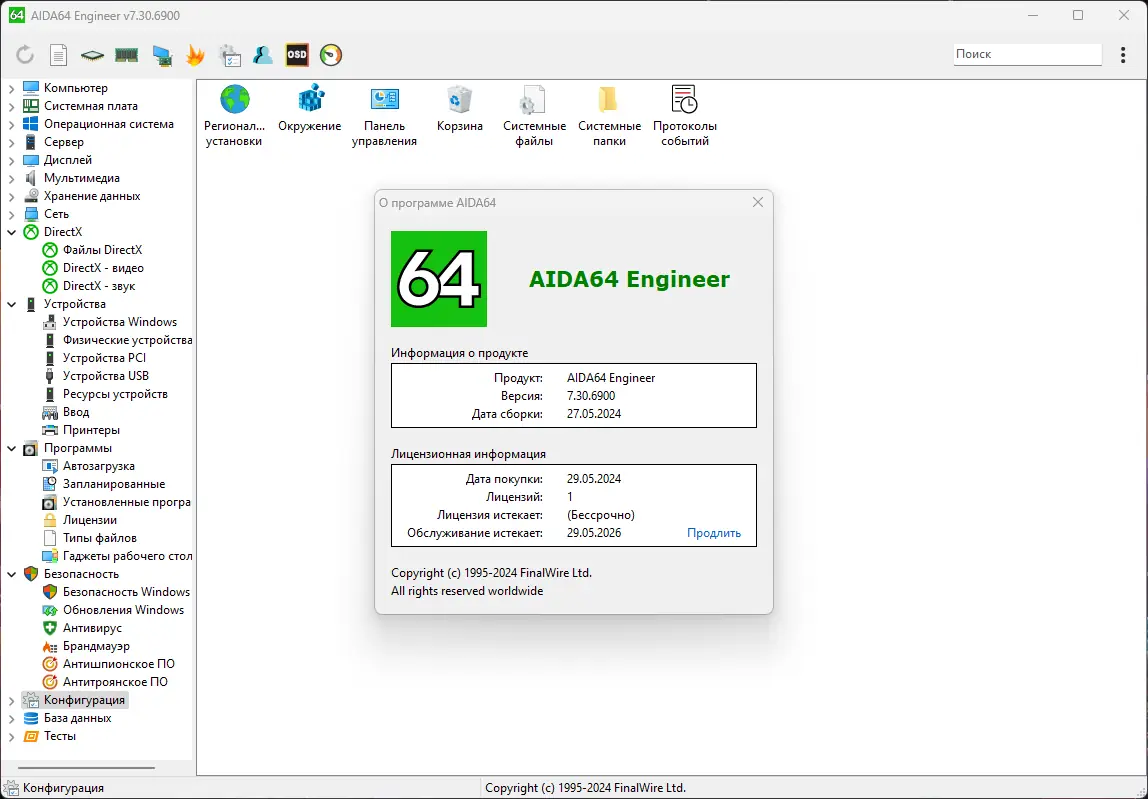Click the Refresh toolbar icon
The height and width of the screenshot is (799, 1148).
(25, 55)
